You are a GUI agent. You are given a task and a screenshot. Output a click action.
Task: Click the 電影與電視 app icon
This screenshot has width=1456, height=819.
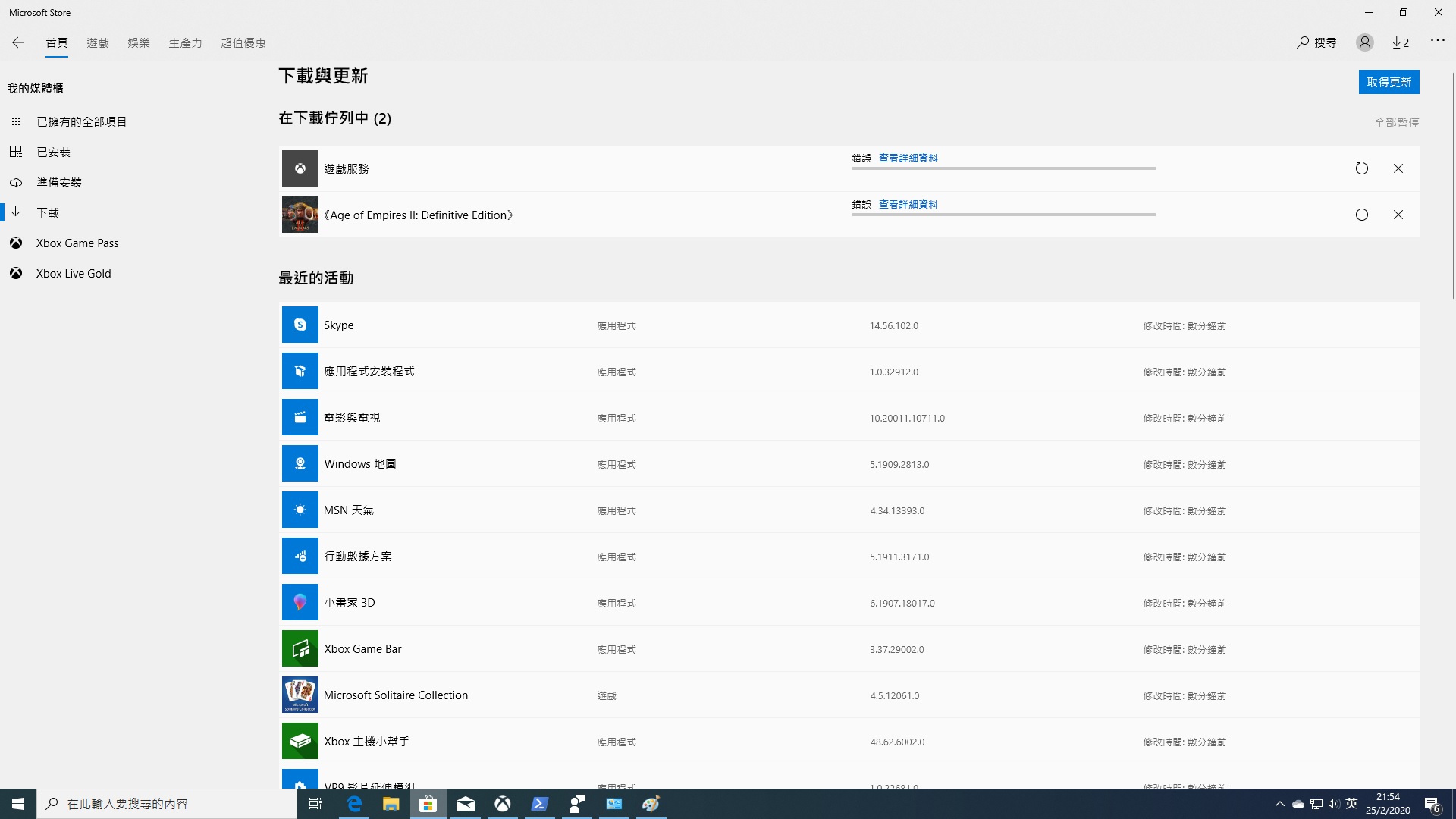coord(300,417)
